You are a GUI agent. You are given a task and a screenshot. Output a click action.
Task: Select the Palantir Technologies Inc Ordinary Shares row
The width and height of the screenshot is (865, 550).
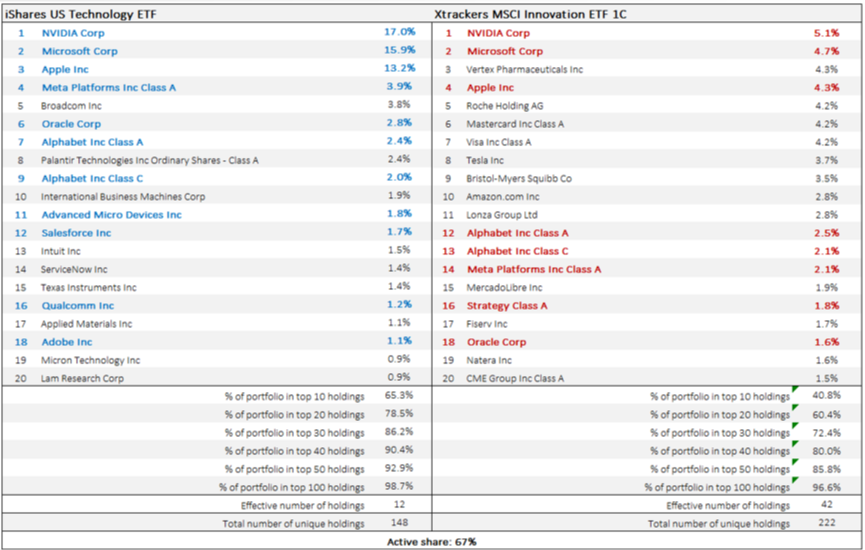[x=216, y=160]
